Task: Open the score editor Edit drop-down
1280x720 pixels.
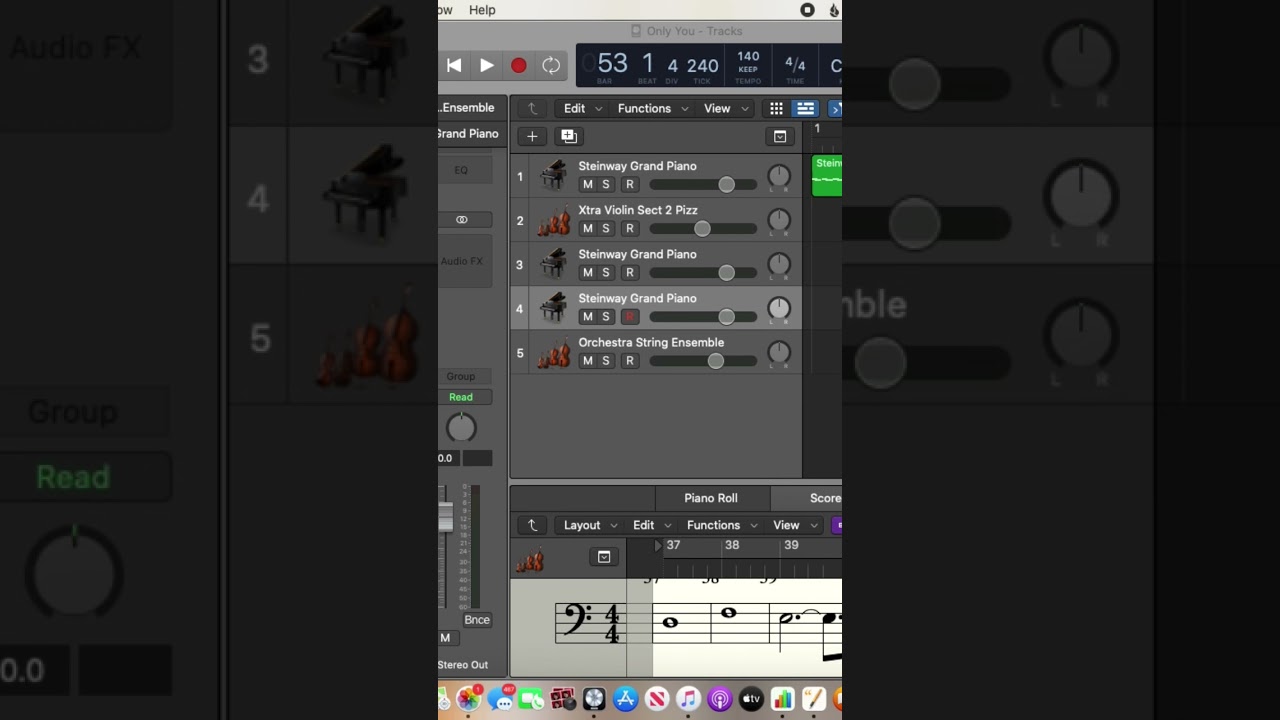Action: point(652,525)
